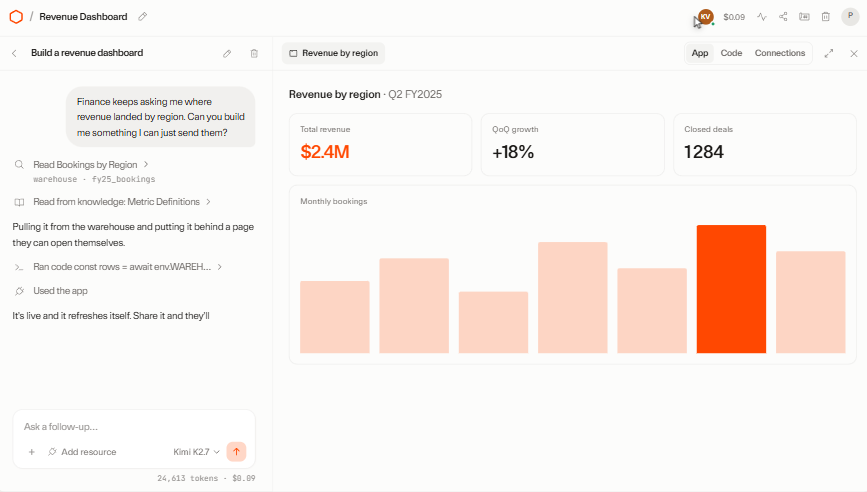Click the 24,613 tokens usage text

(x=187, y=478)
